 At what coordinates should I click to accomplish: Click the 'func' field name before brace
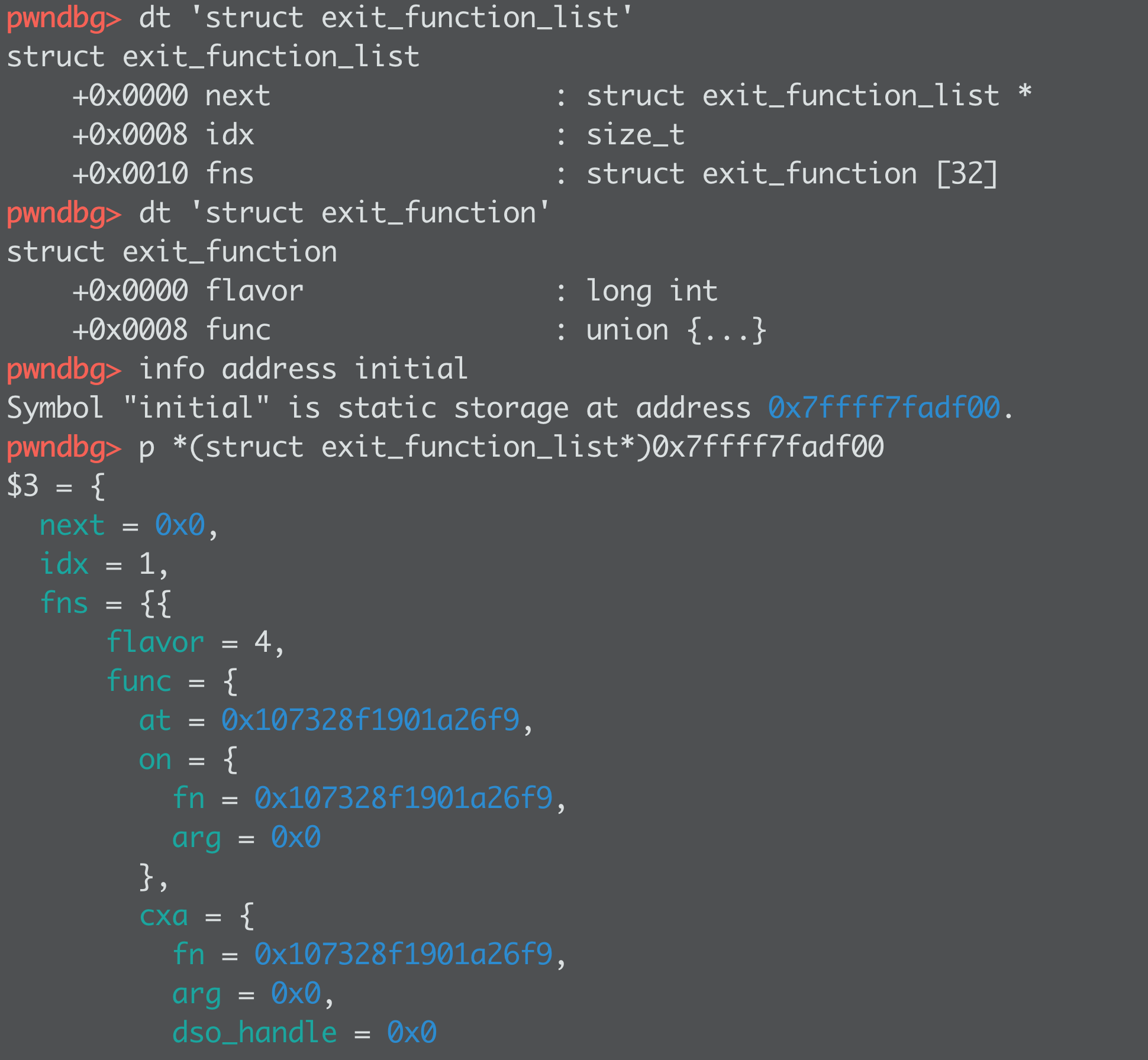138,681
